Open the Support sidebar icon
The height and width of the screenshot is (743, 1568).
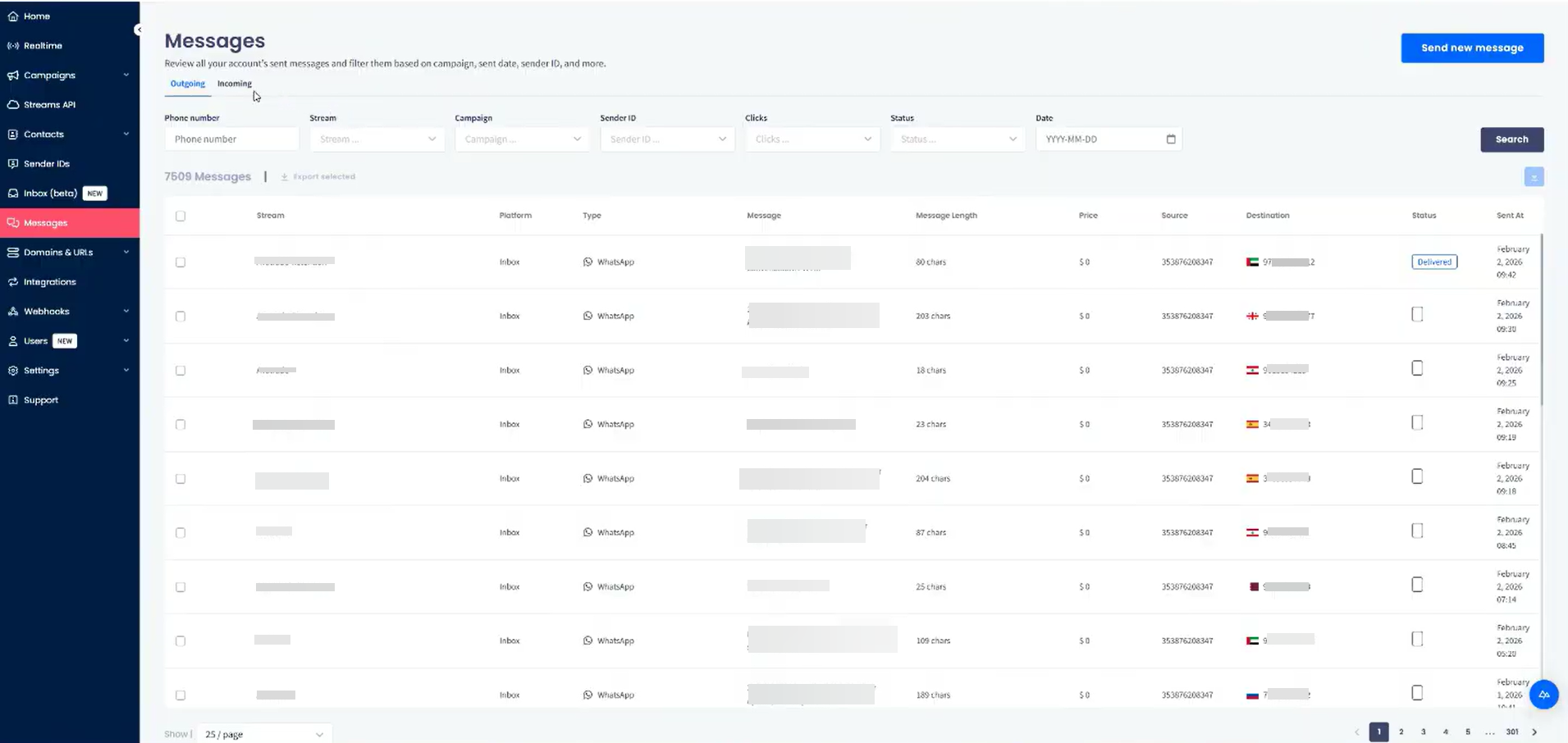12,400
